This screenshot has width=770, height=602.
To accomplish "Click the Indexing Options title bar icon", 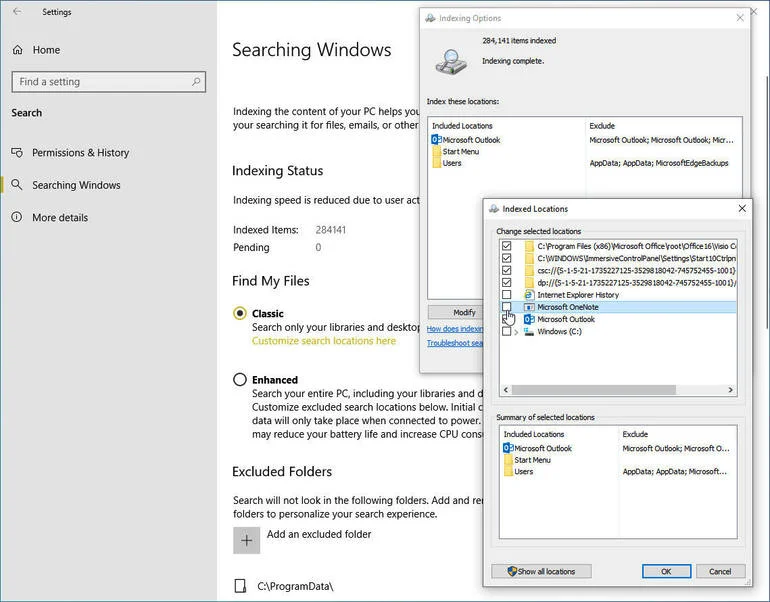I will click(430, 18).
